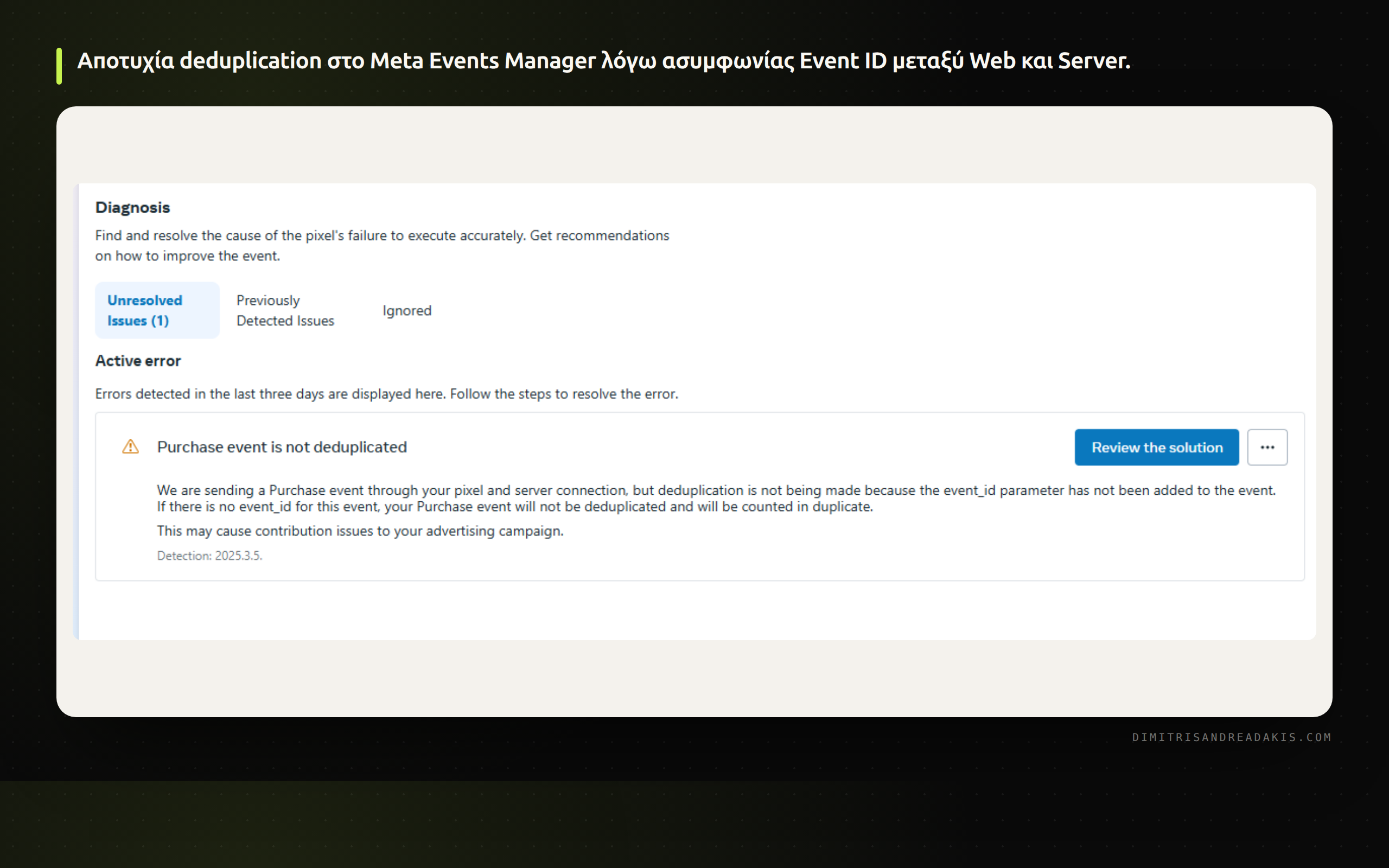Select 'Purchase event is not deduplicated' title
Viewport: 1389px width, 868px height.
point(282,446)
